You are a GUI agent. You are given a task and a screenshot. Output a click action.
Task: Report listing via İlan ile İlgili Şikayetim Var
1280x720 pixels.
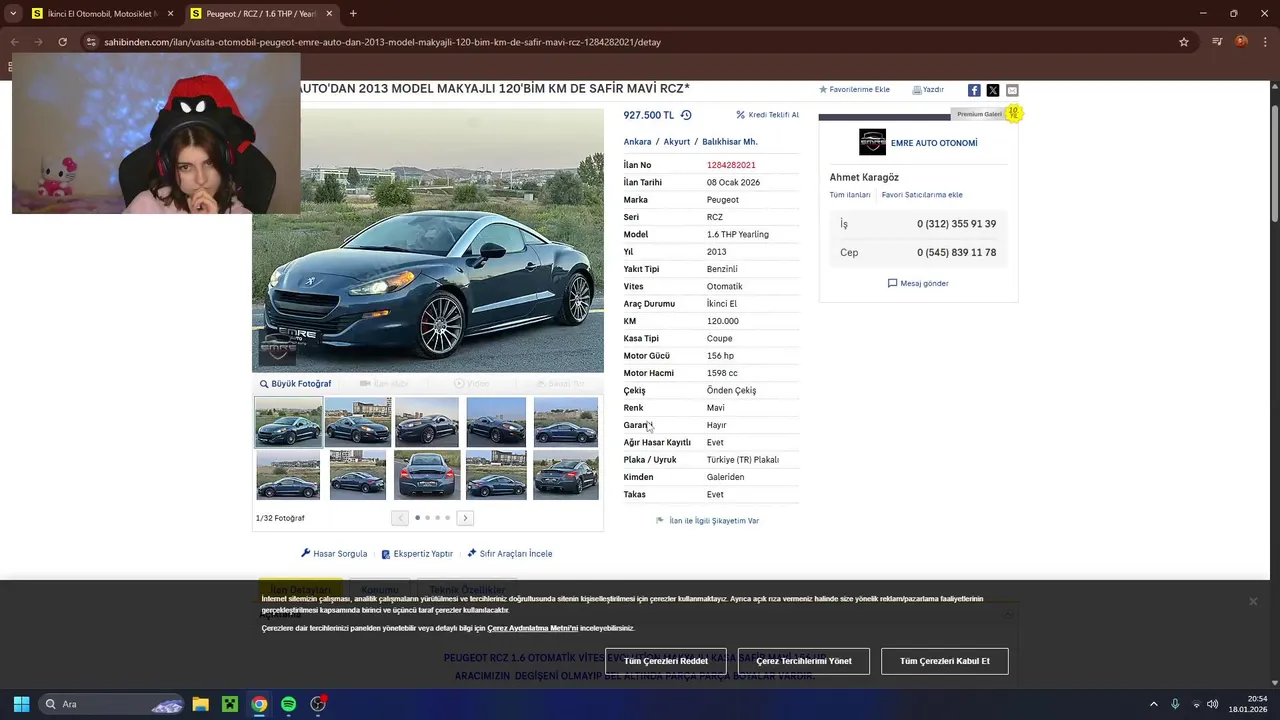(x=707, y=521)
